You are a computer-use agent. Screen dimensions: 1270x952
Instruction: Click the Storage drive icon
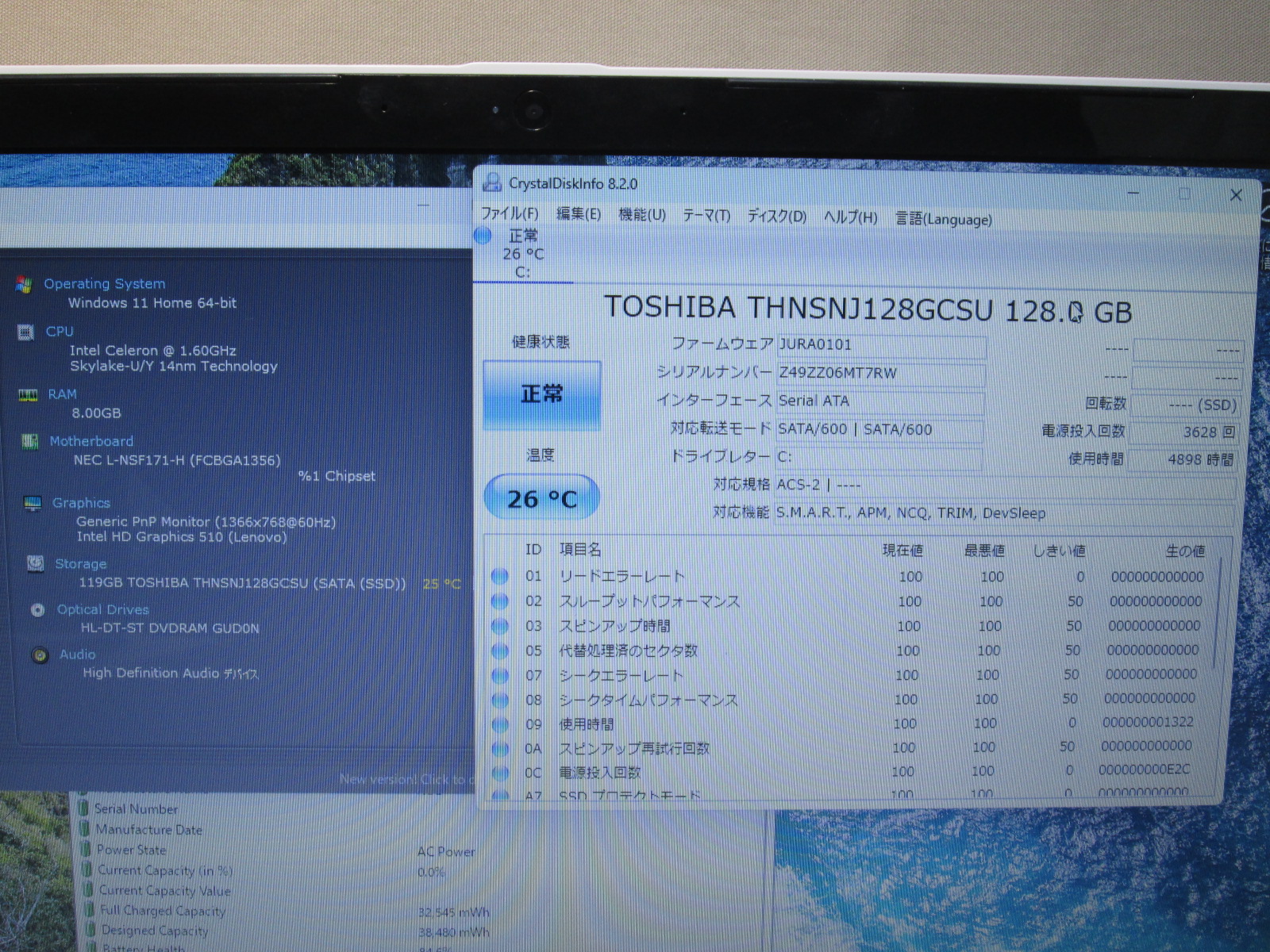click(x=35, y=564)
